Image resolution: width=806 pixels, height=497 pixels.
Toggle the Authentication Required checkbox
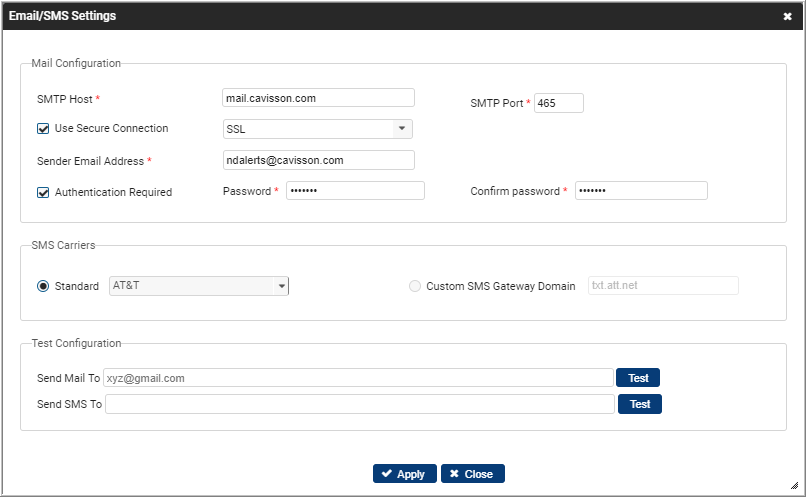pos(43,192)
